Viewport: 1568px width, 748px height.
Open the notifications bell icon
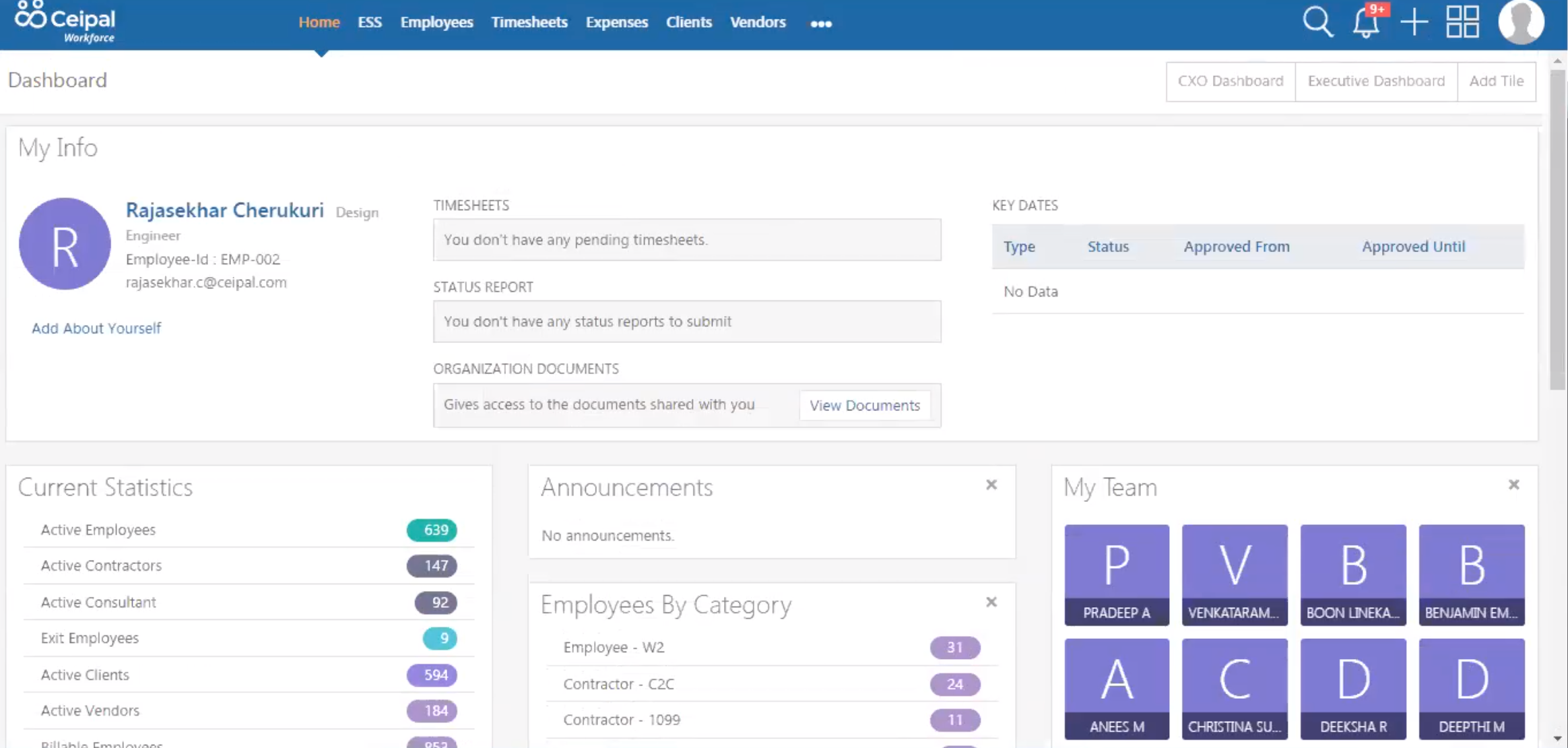tap(1366, 24)
